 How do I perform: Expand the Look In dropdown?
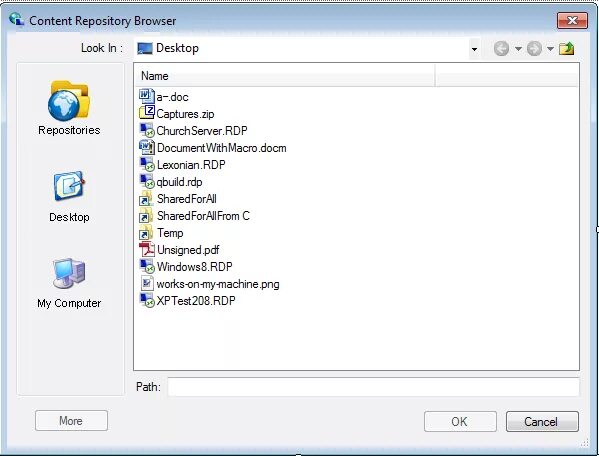pyautogui.click(x=474, y=49)
